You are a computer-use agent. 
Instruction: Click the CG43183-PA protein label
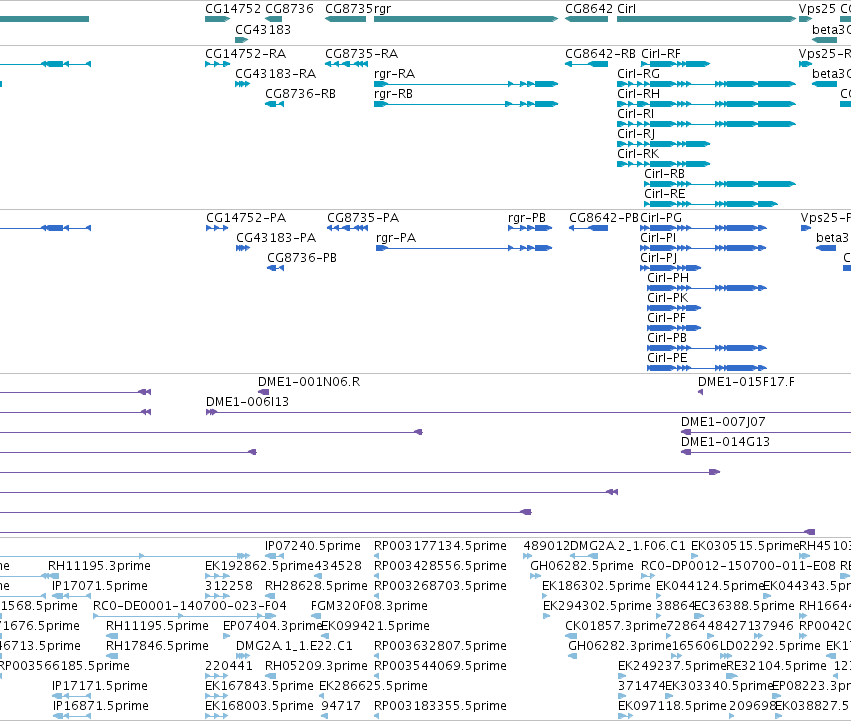[276, 238]
